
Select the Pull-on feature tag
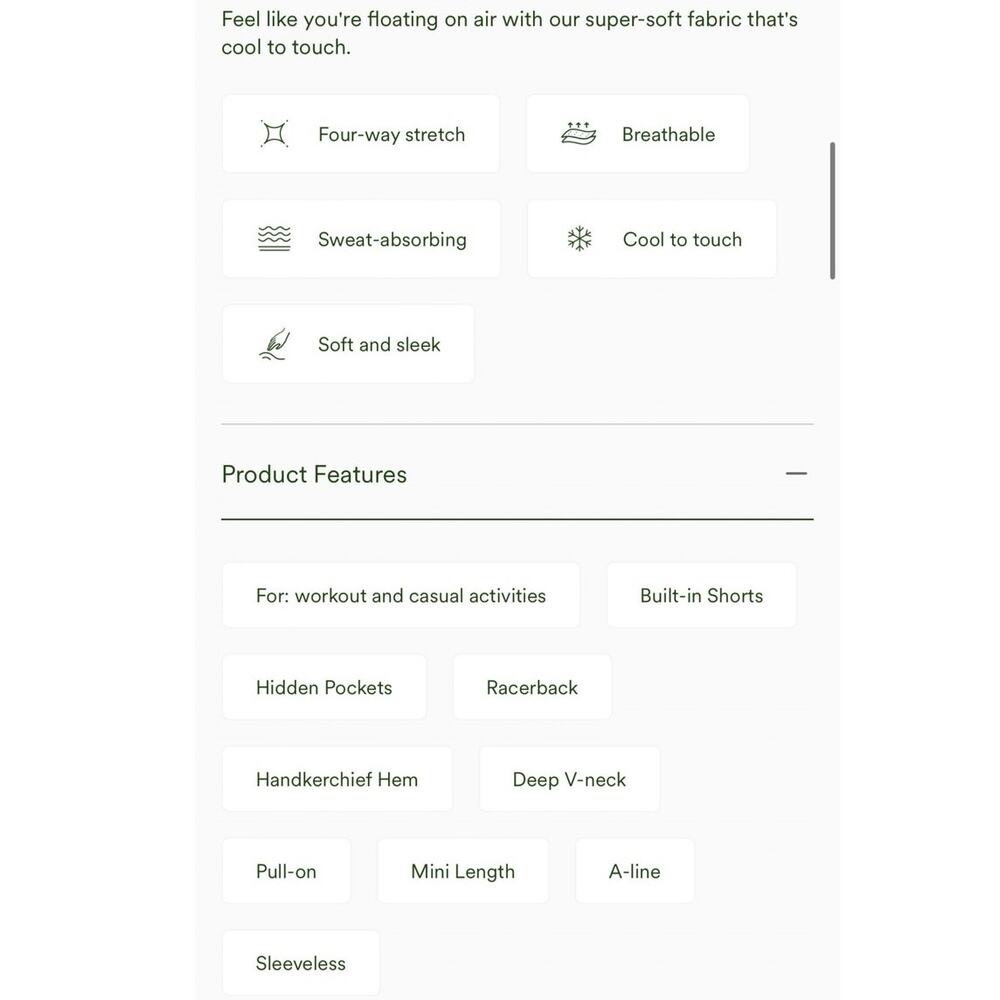(286, 871)
